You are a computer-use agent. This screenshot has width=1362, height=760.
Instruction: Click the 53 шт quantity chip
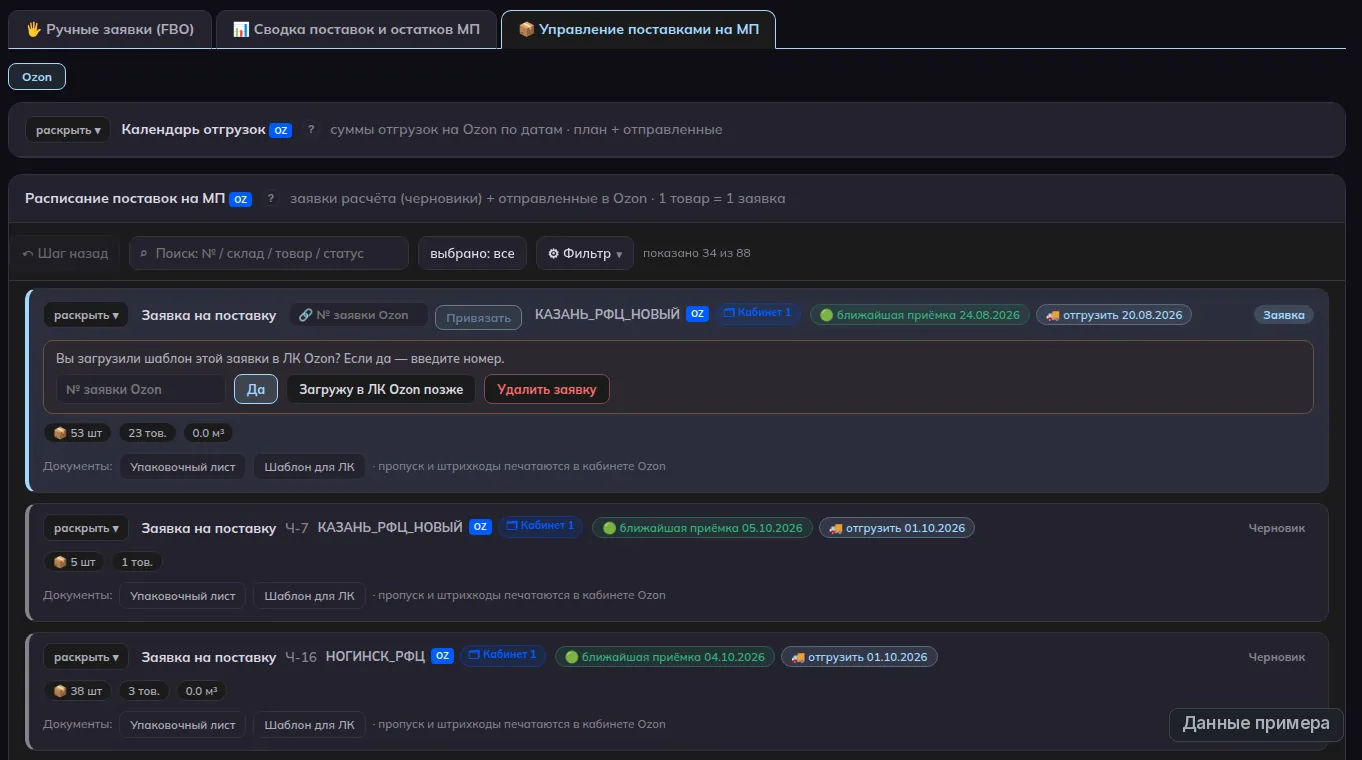pyautogui.click(x=78, y=433)
